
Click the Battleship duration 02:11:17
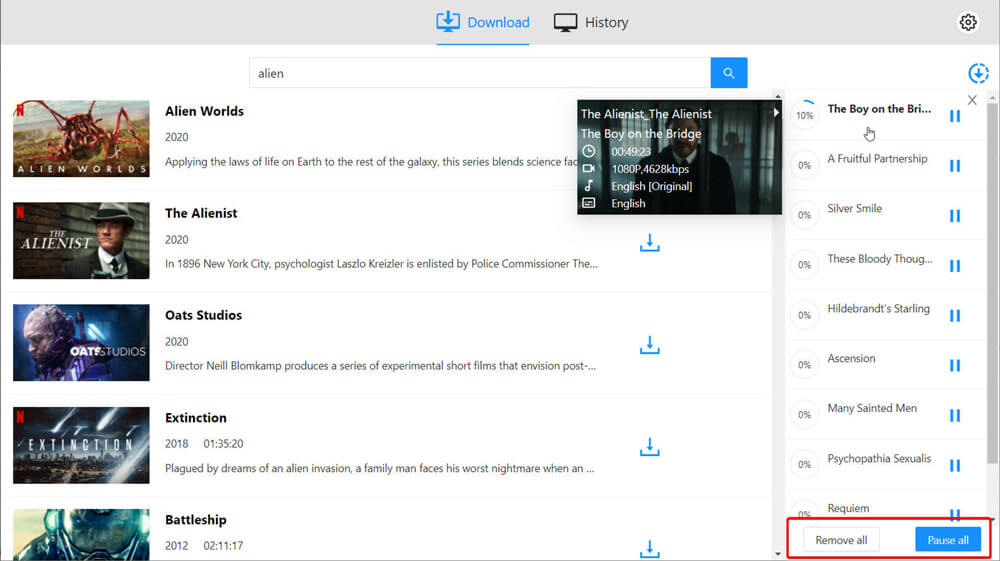[223, 546]
